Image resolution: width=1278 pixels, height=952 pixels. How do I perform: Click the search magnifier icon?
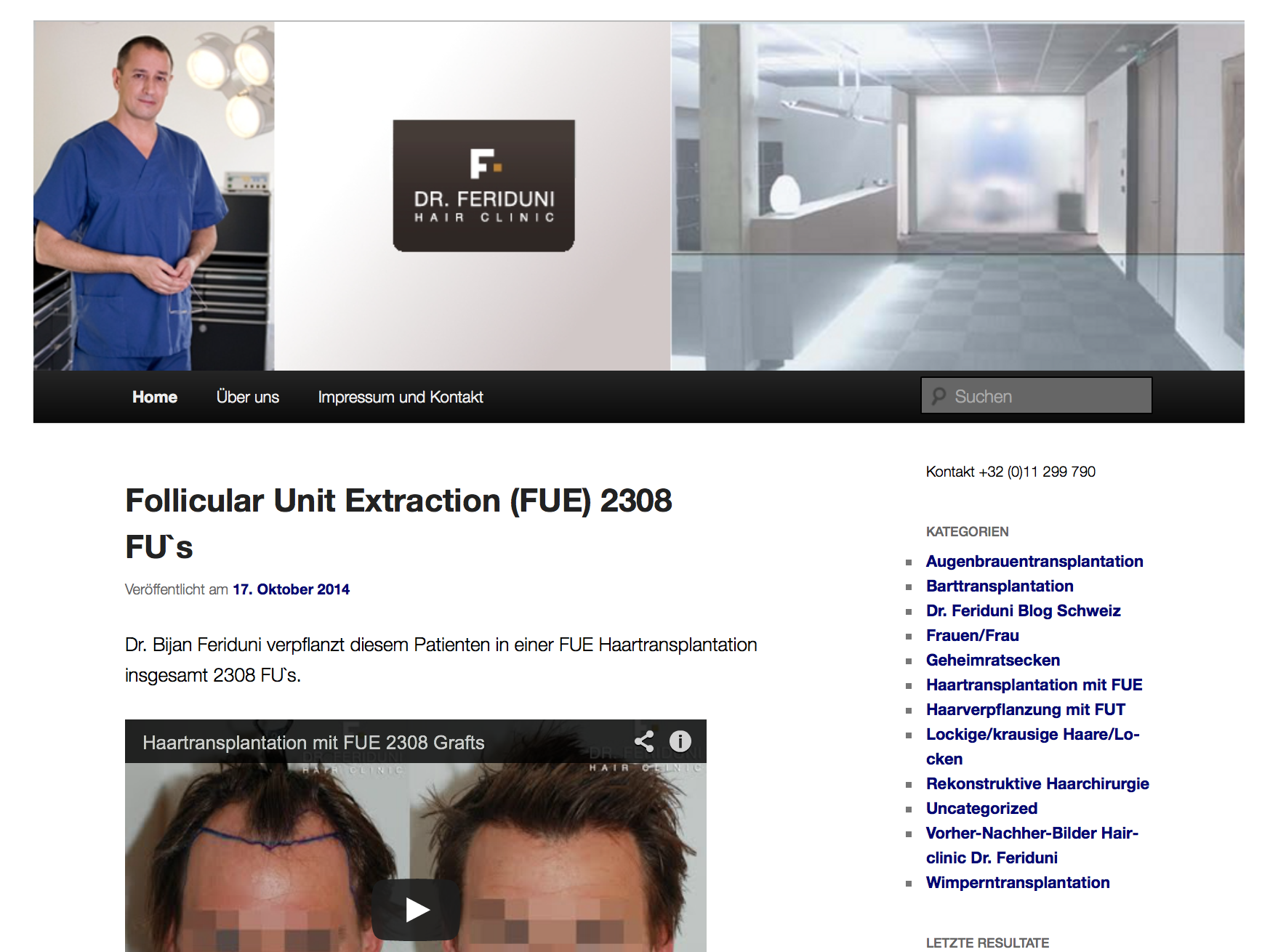939,396
